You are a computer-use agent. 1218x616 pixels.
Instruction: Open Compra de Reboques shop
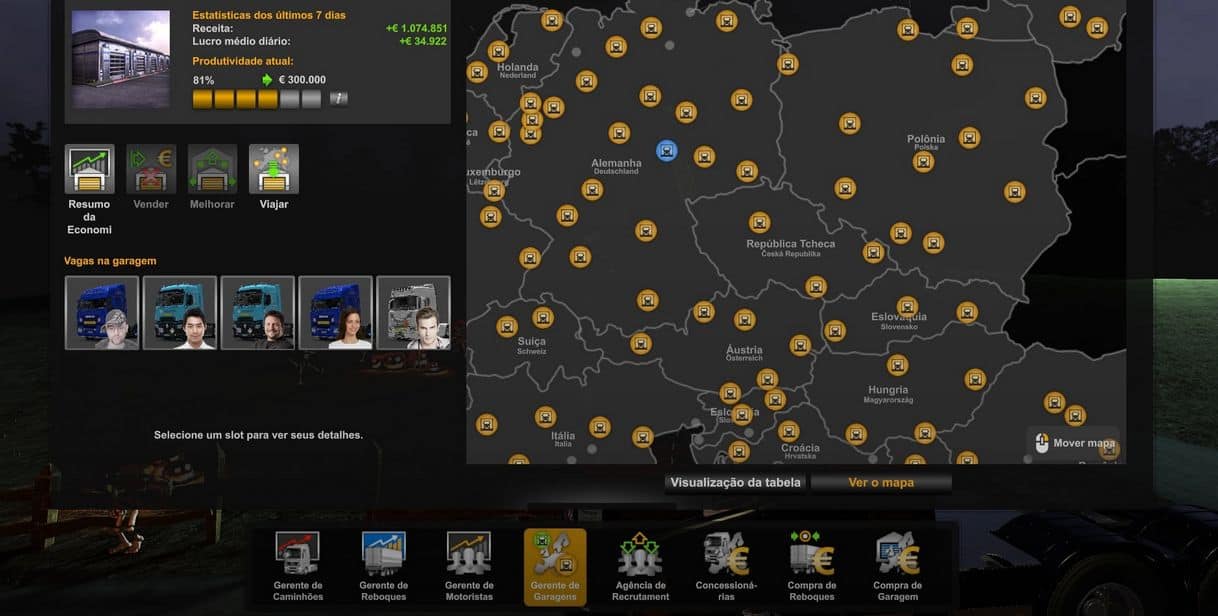click(811, 555)
